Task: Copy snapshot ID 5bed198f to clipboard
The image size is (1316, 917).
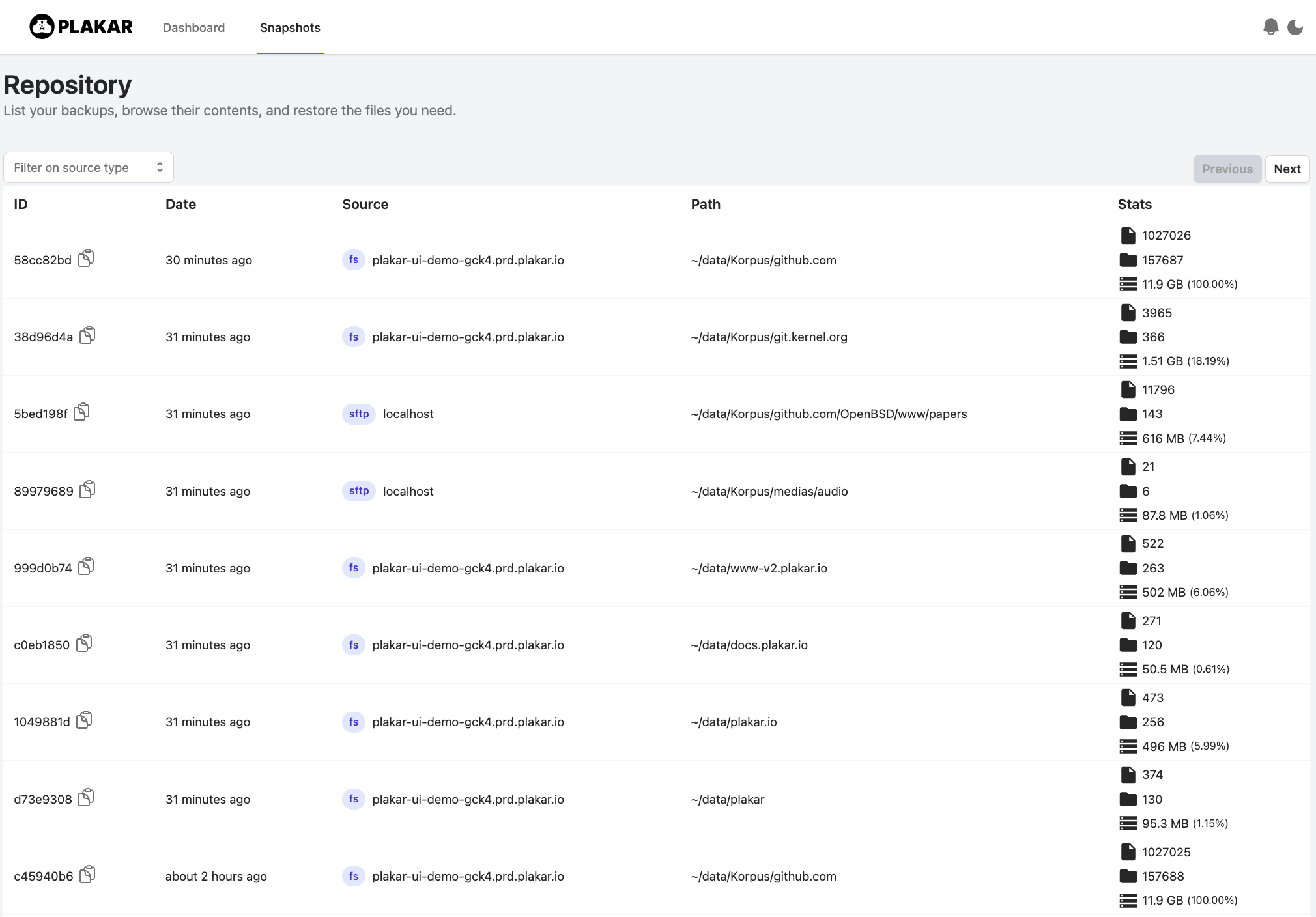Action: coord(81,412)
